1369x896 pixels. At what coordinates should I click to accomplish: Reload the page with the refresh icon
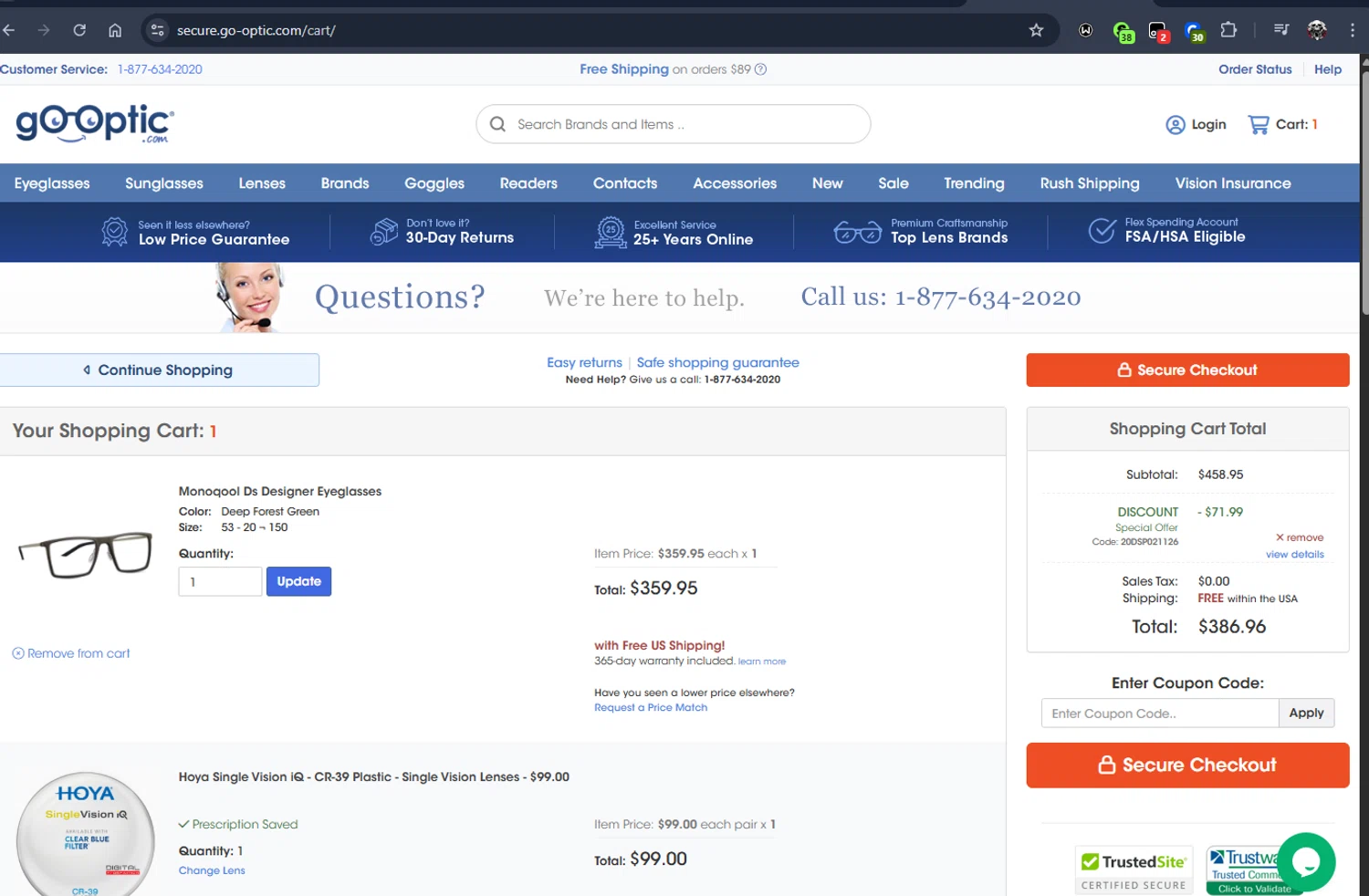click(79, 30)
